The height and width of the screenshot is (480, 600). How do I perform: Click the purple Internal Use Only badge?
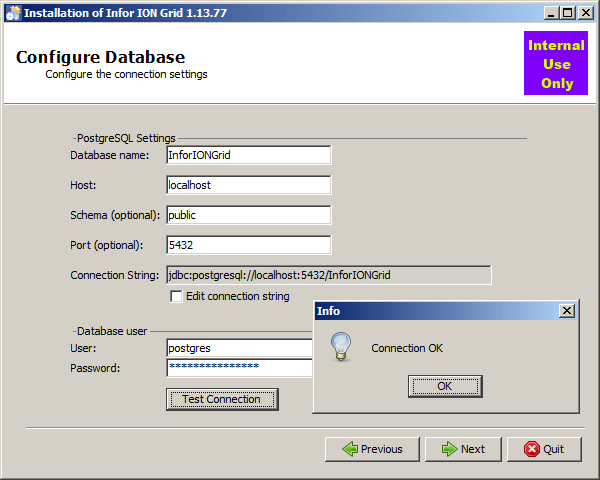pyautogui.click(x=557, y=64)
